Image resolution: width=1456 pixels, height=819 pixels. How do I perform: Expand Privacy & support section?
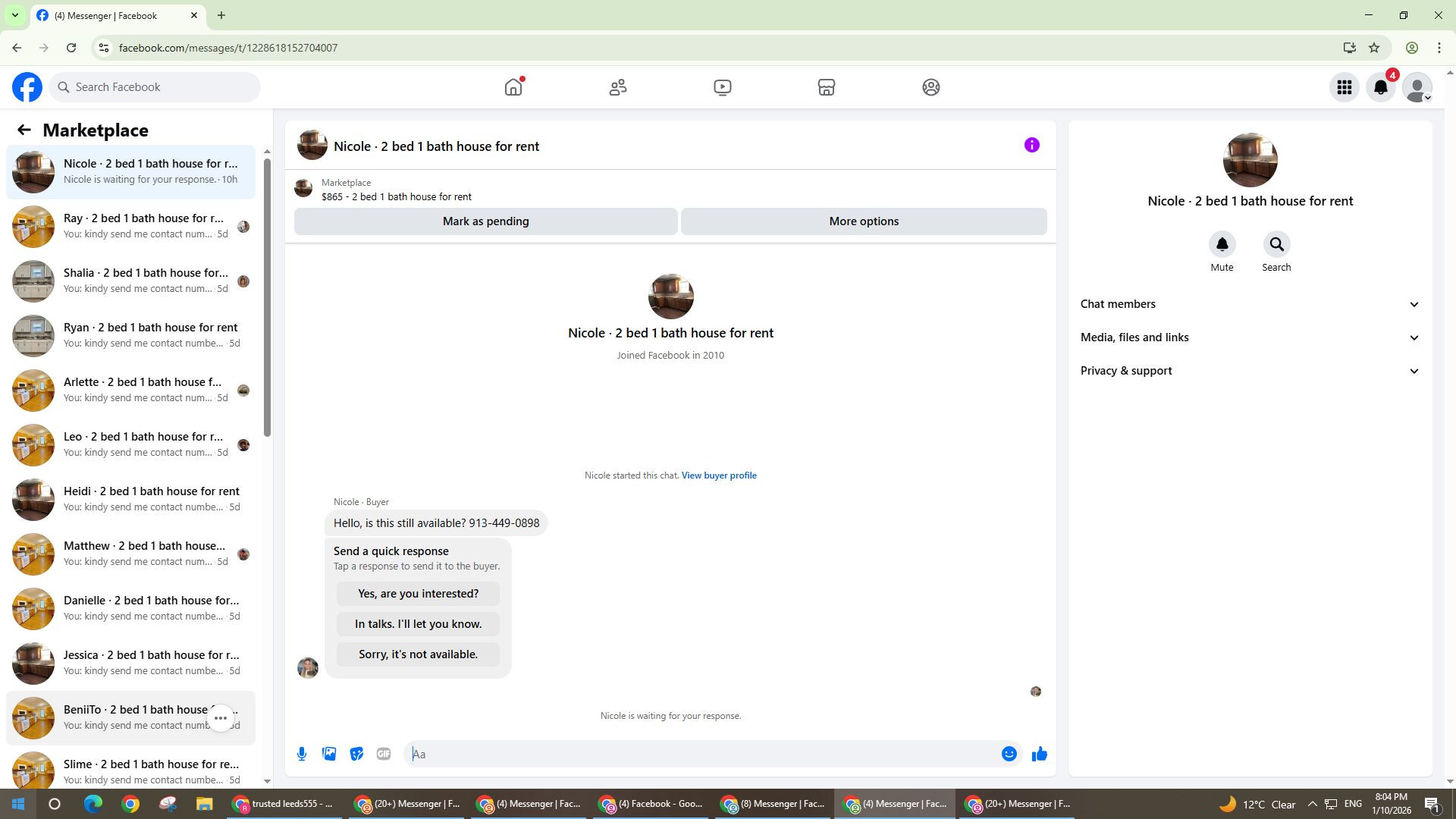click(x=1250, y=371)
